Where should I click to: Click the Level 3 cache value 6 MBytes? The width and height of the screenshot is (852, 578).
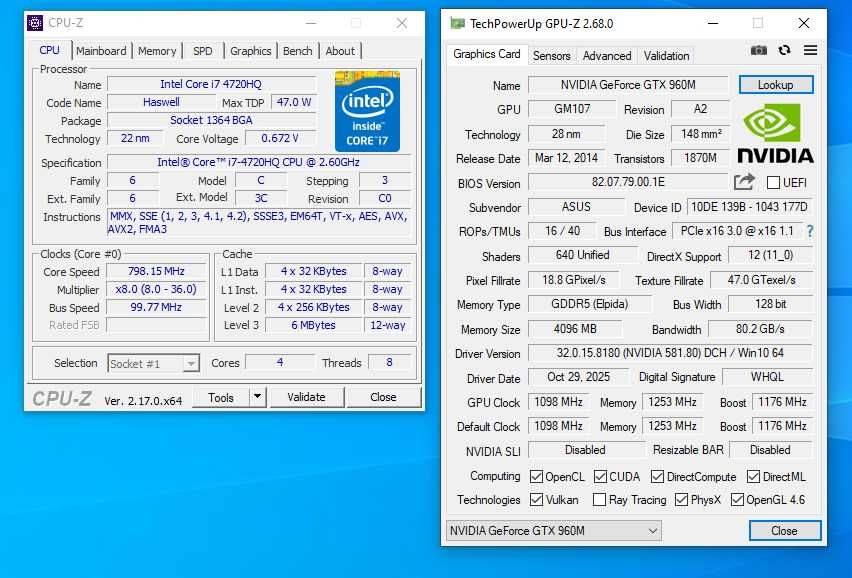tap(314, 325)
